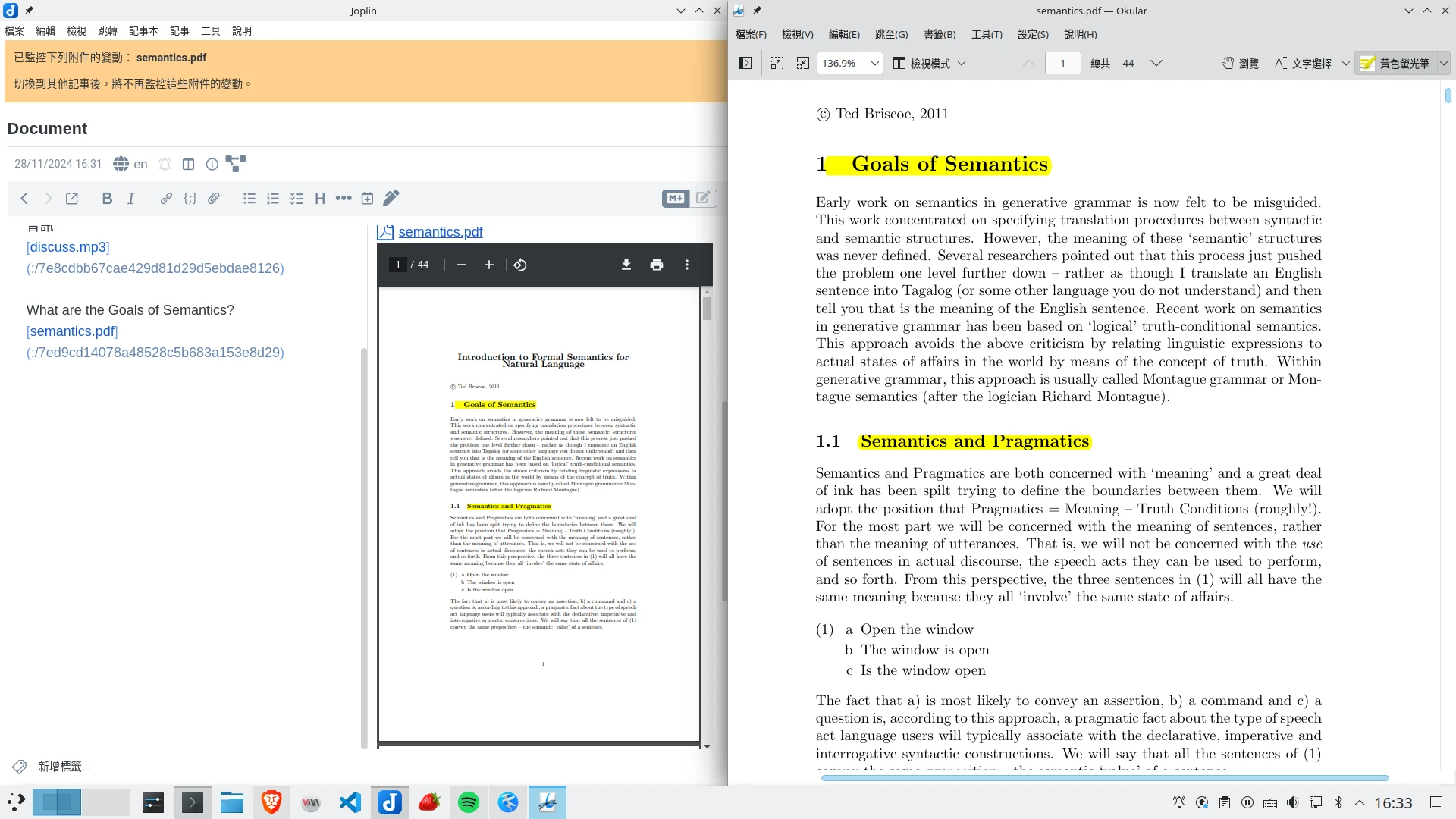Toggle the editor layout split view

pyautogui.click(x=189, y=164)
